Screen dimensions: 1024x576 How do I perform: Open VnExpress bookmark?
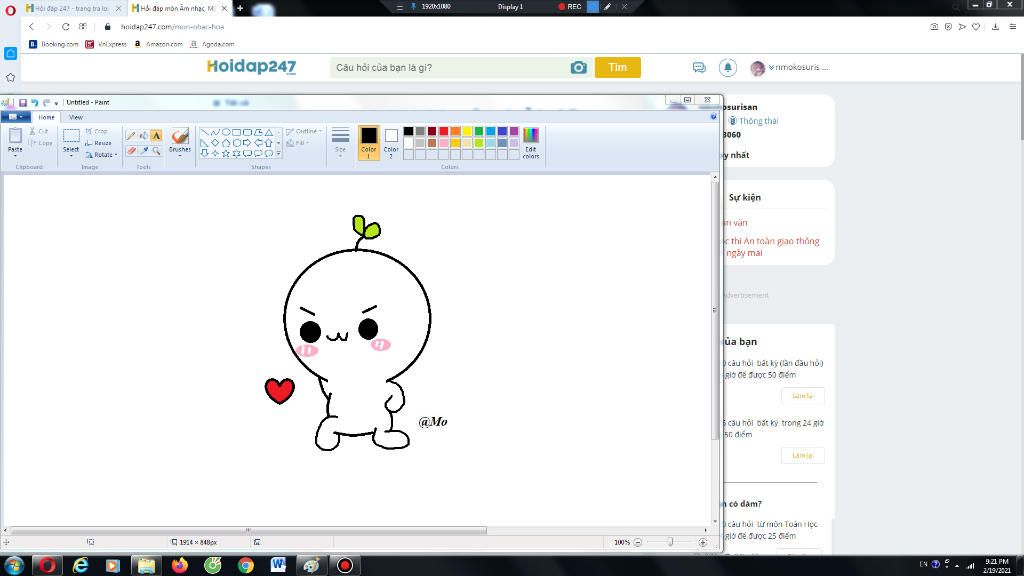(106, 44)
